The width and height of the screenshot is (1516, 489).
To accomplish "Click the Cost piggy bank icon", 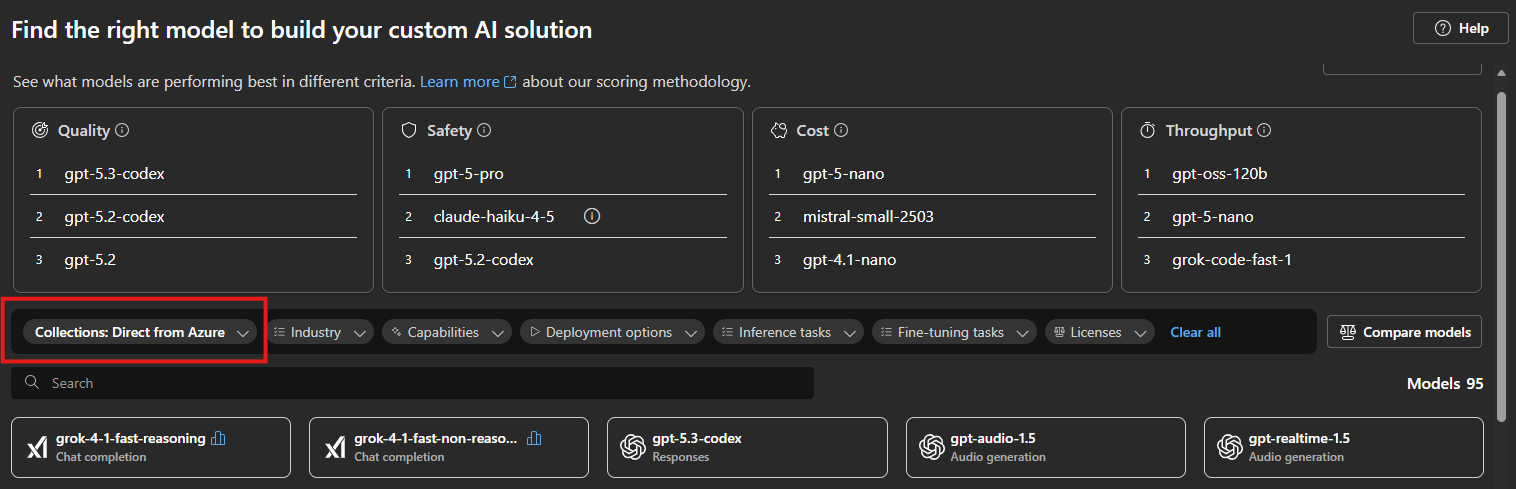I will [779, 130].
